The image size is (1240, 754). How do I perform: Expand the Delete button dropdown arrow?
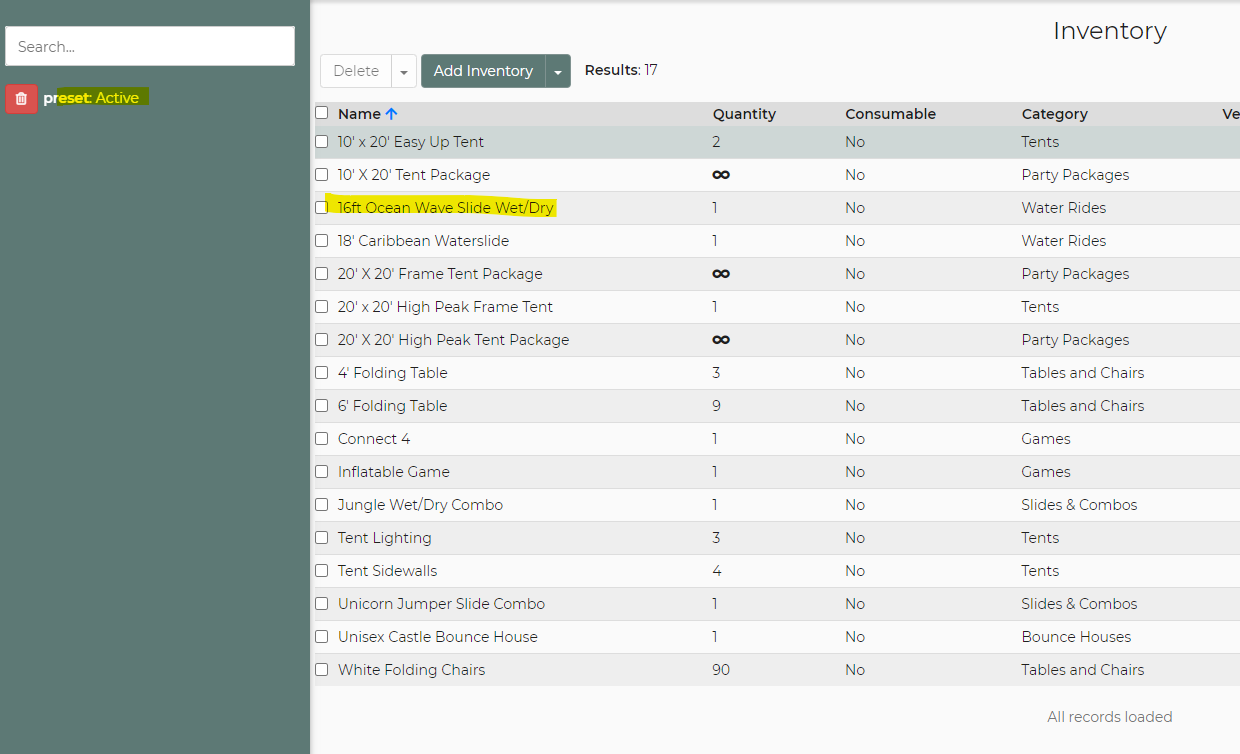tap(403, 71)
